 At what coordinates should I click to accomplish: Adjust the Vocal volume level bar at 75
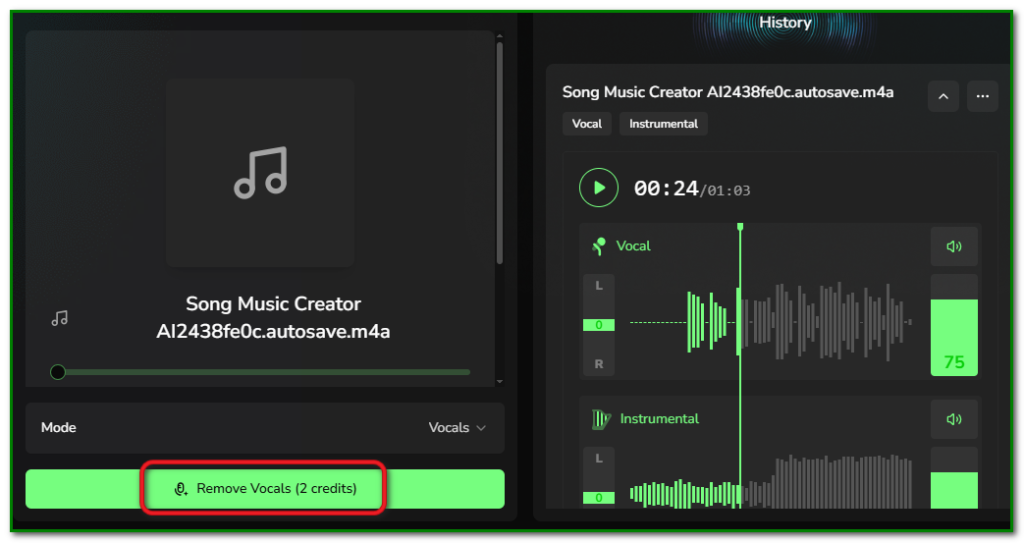point(953,335)
